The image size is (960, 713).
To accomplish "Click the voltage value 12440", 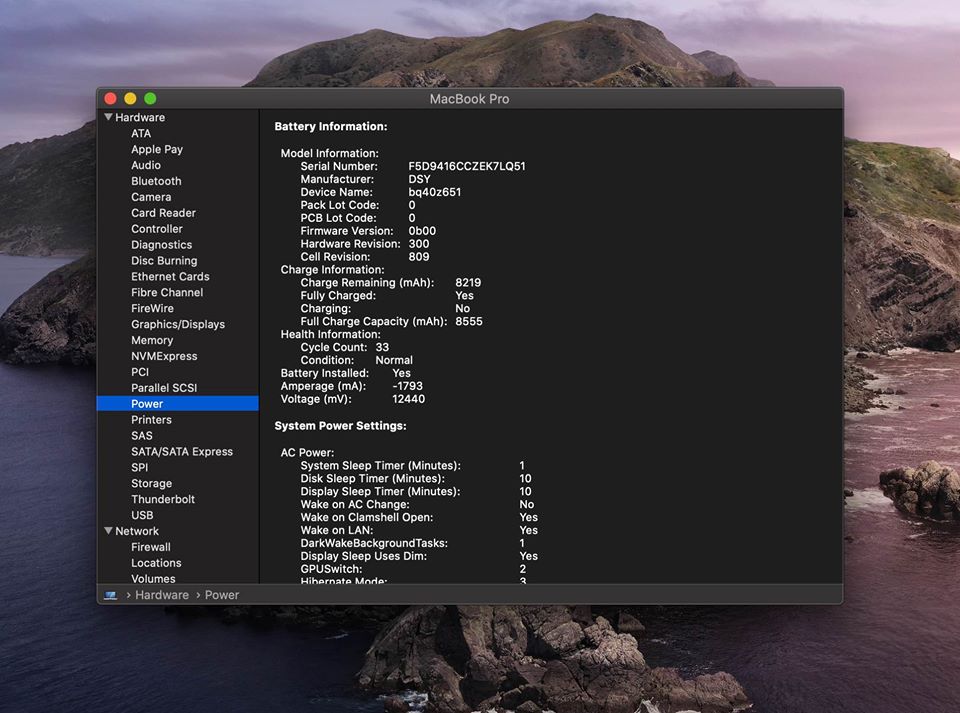I will point(409,399).
